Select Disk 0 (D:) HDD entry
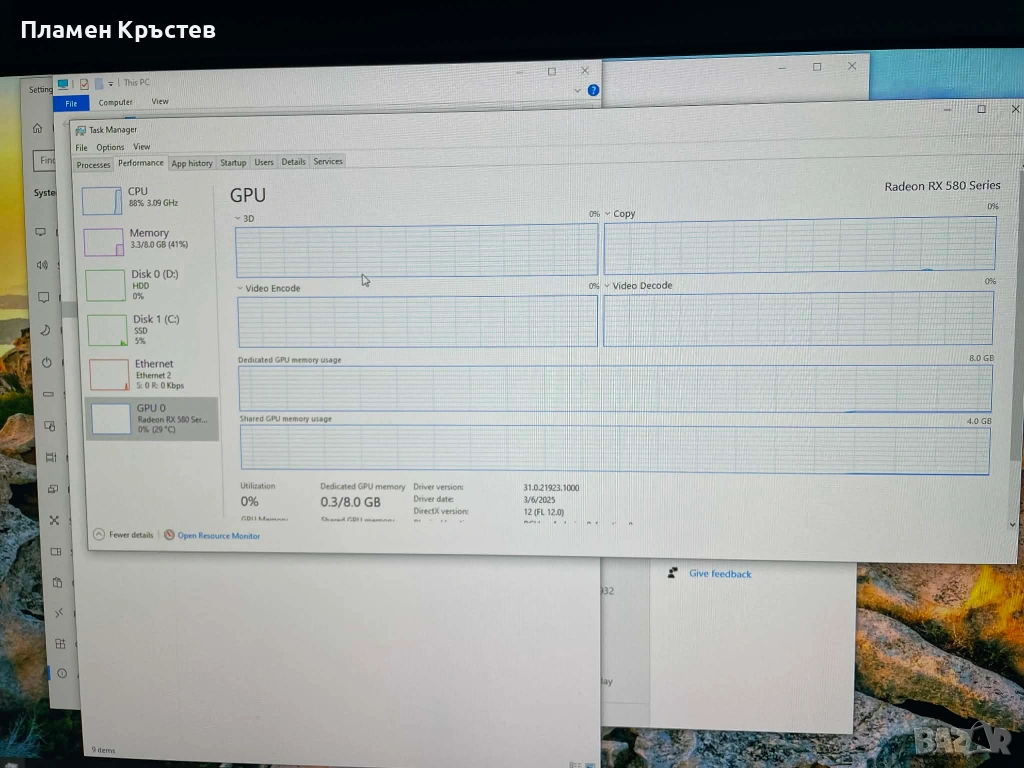 [105, 284]
